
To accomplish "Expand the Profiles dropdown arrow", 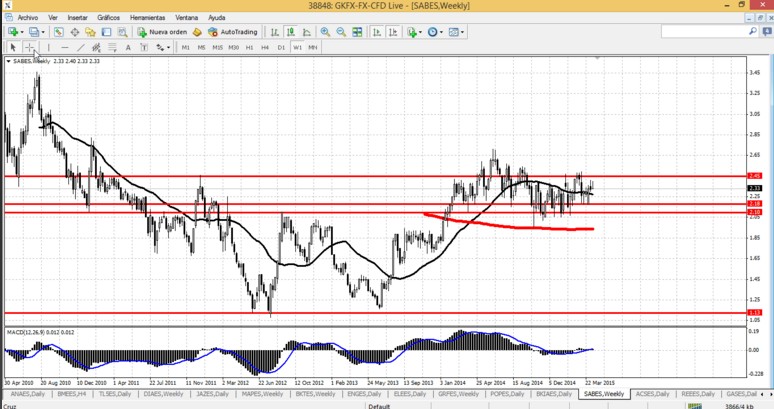I will [42, 33].
